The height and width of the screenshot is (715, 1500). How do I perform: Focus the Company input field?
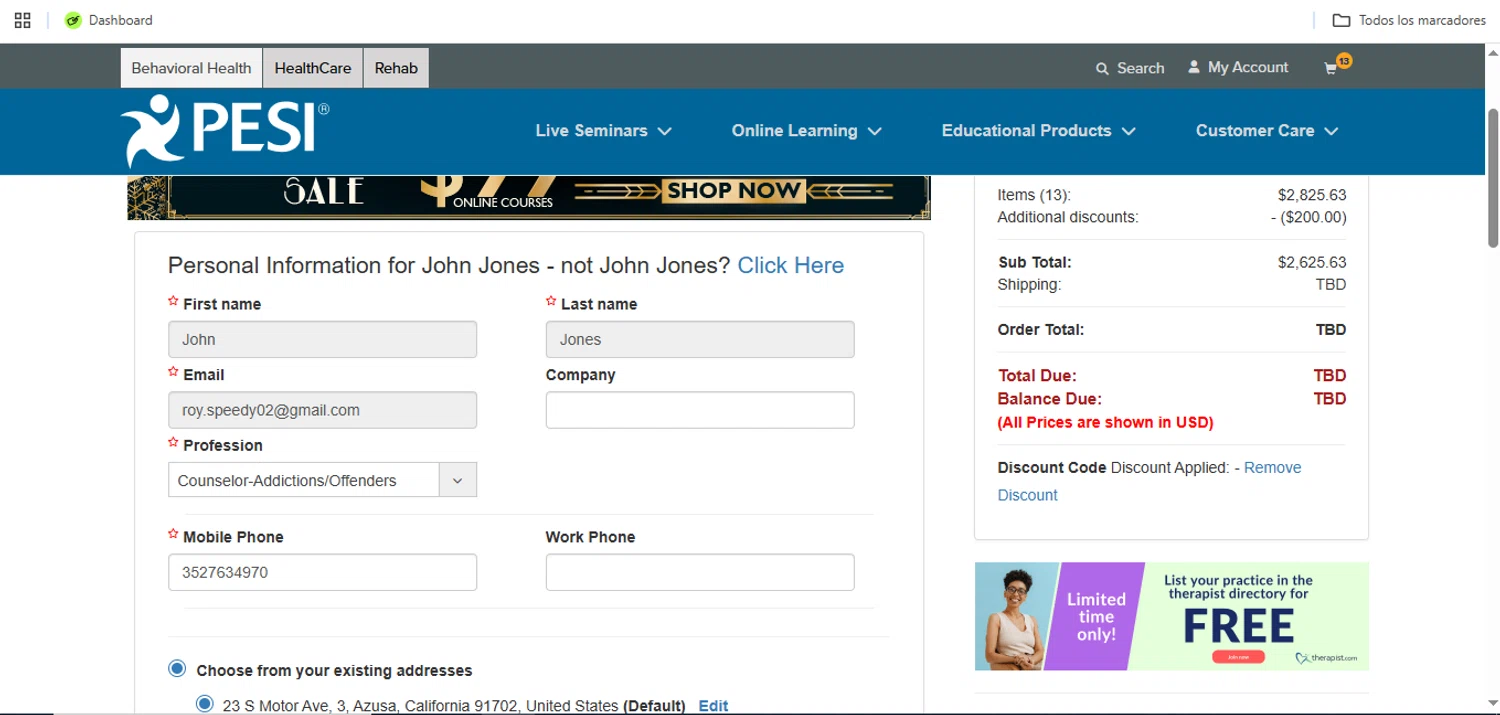tap(700, 410)
